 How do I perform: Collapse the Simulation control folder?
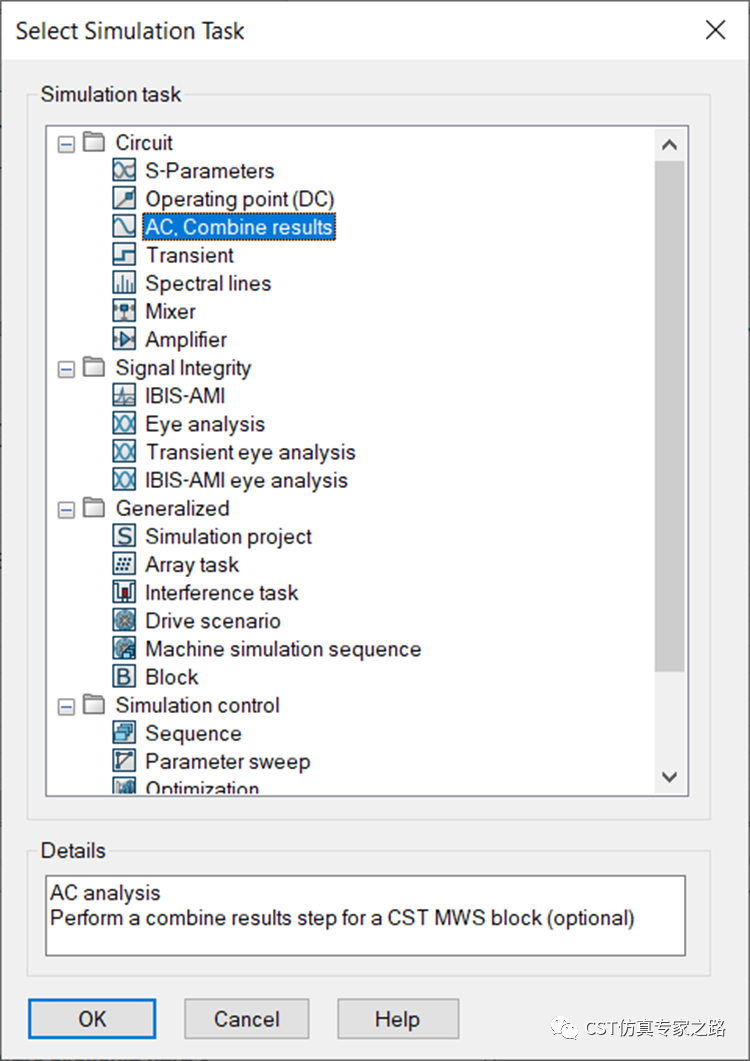(x=66, y=707)
